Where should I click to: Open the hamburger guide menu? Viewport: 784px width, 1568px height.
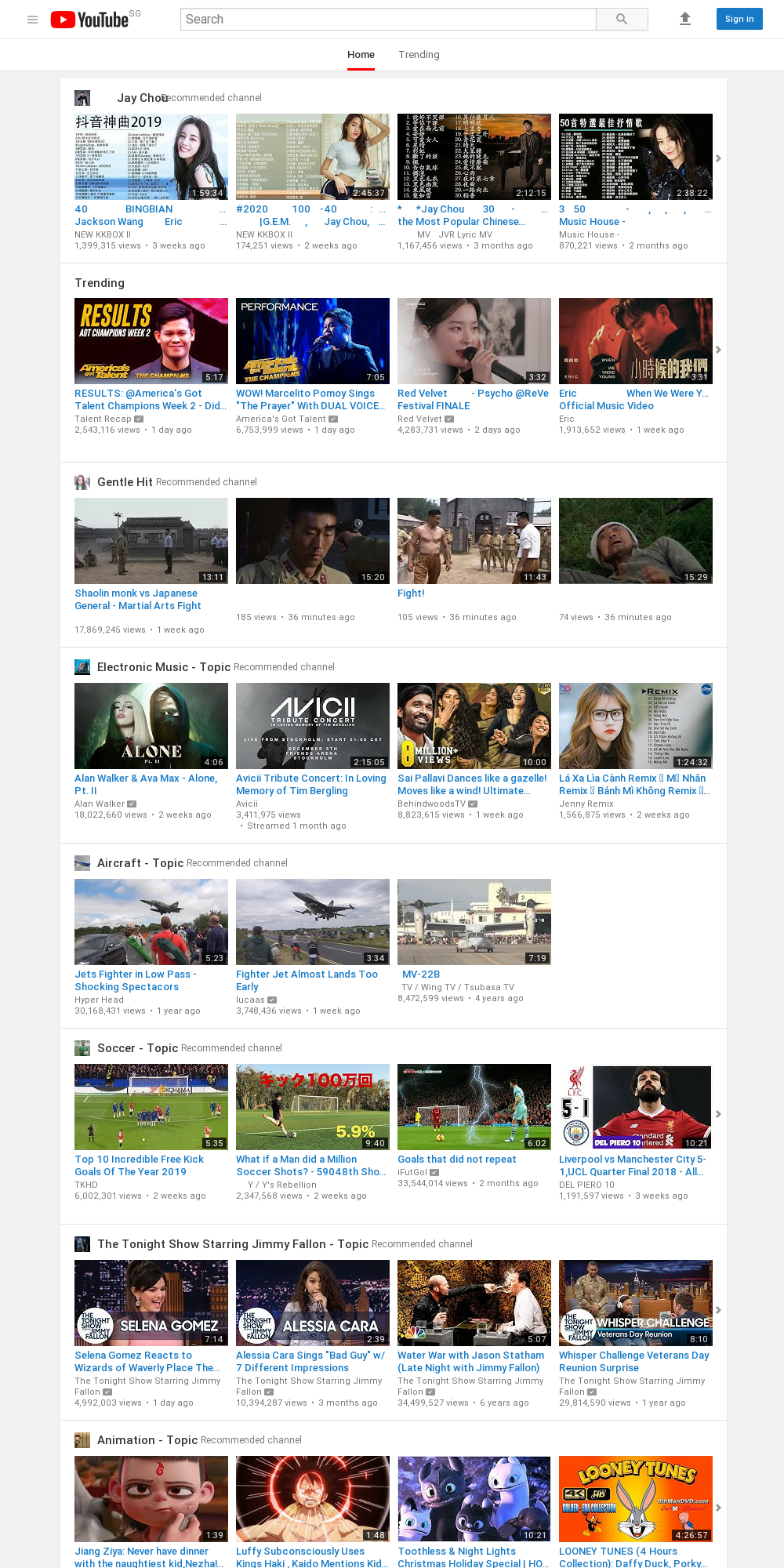(x=33, y=20)
